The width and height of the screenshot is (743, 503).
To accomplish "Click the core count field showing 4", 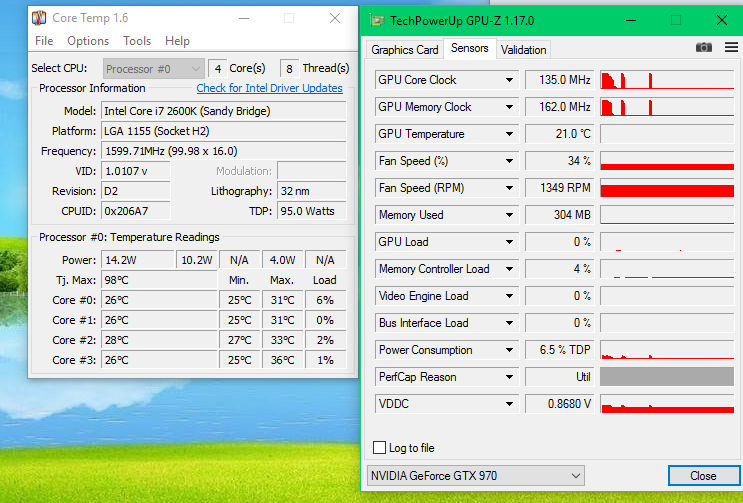I will tap(217, 69).
